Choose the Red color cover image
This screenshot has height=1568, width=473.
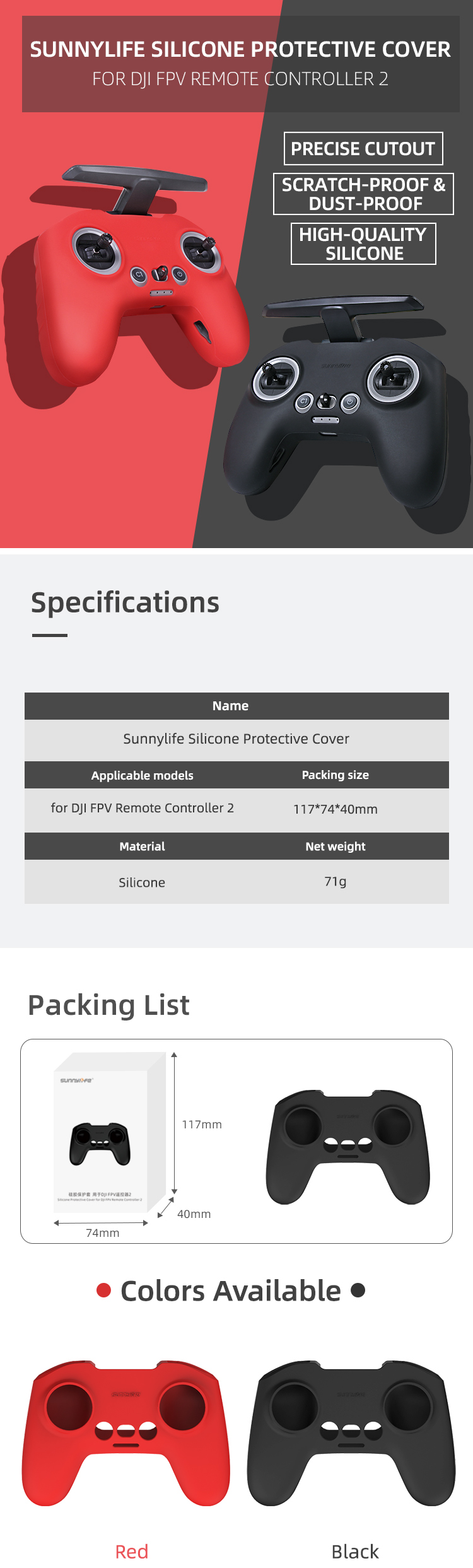point(126,1433)
